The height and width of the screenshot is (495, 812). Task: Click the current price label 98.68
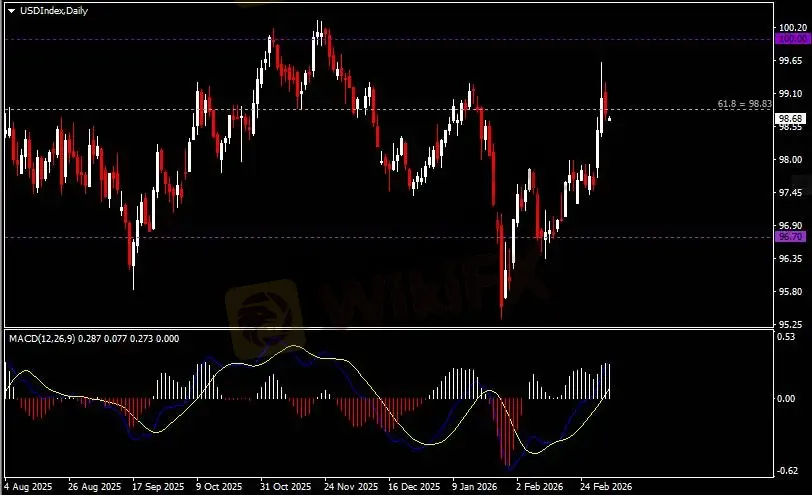point(790,119)
